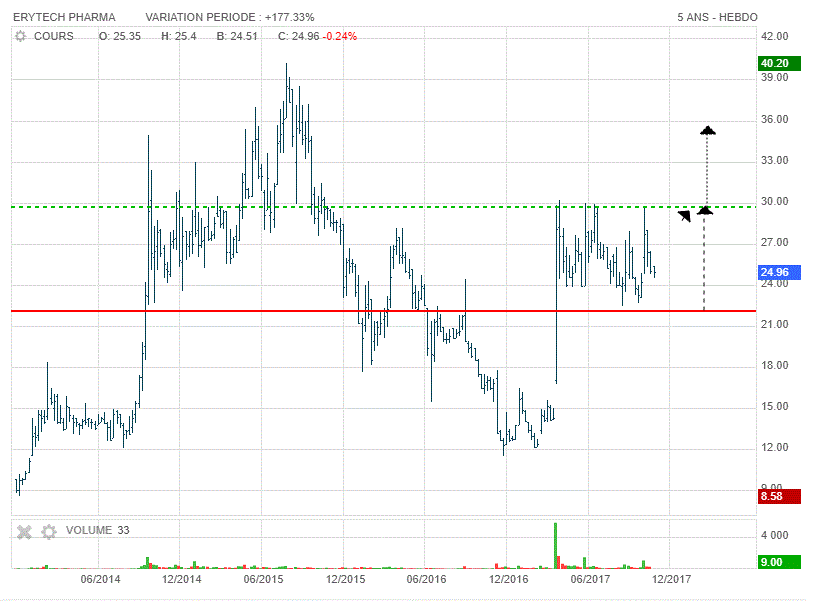Click the 36.00 price axis label
Viewport: 822px width, 601px height.
coord(775,120)
